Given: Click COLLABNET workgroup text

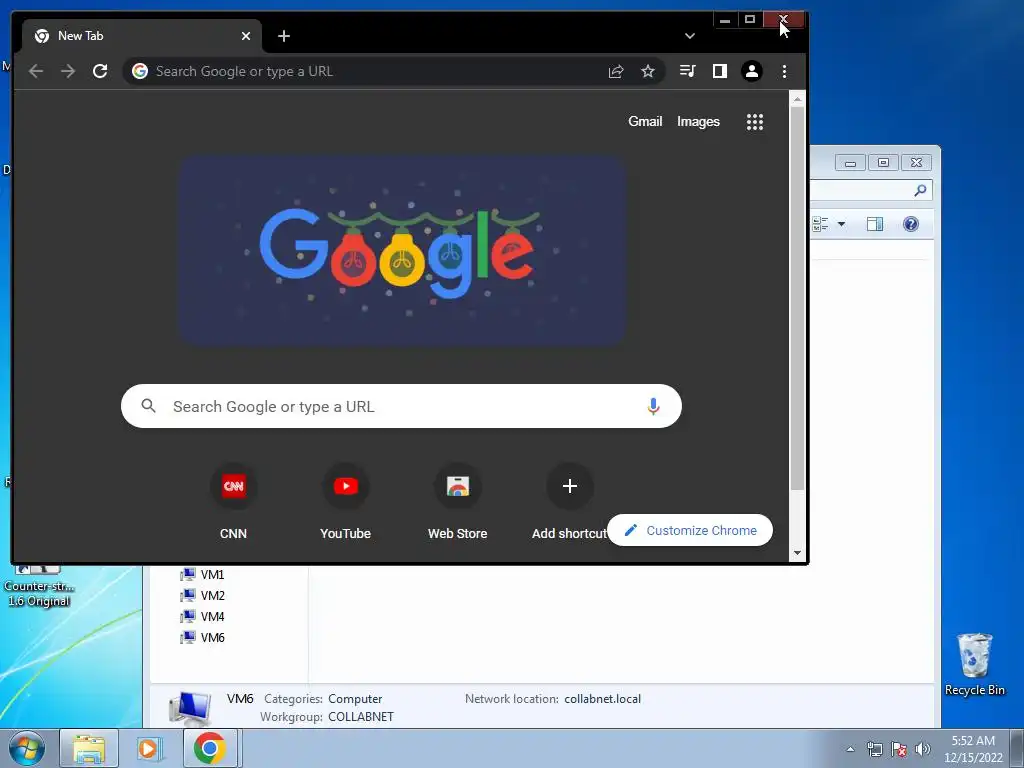Looking at the screenshot, I should coord(360,717).
